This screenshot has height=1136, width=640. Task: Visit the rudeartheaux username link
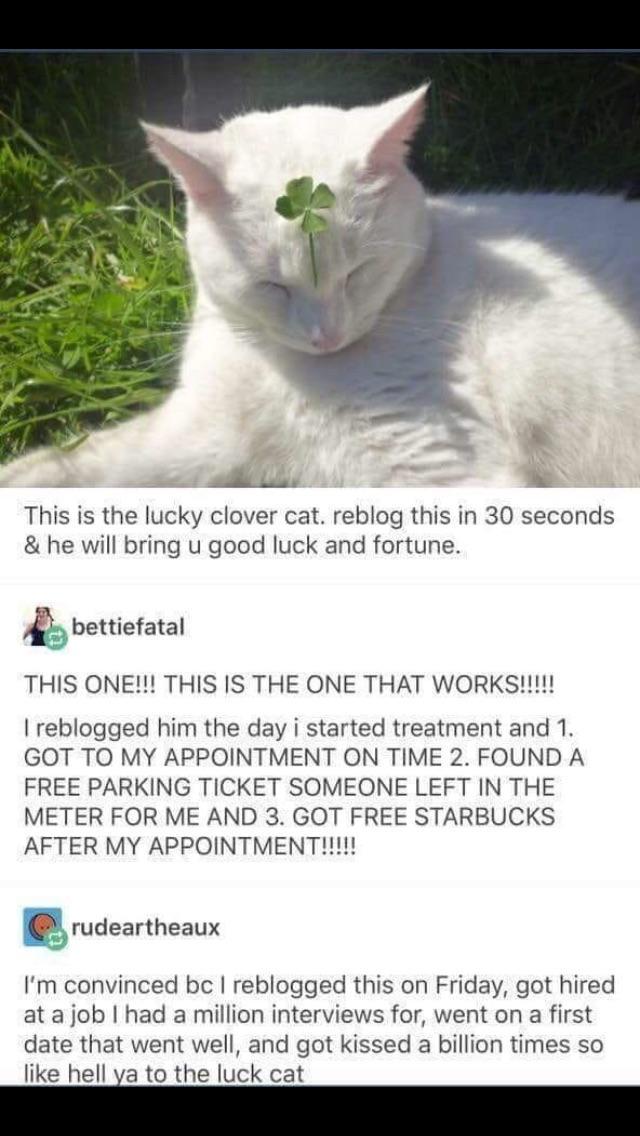(x=145, y=927)
